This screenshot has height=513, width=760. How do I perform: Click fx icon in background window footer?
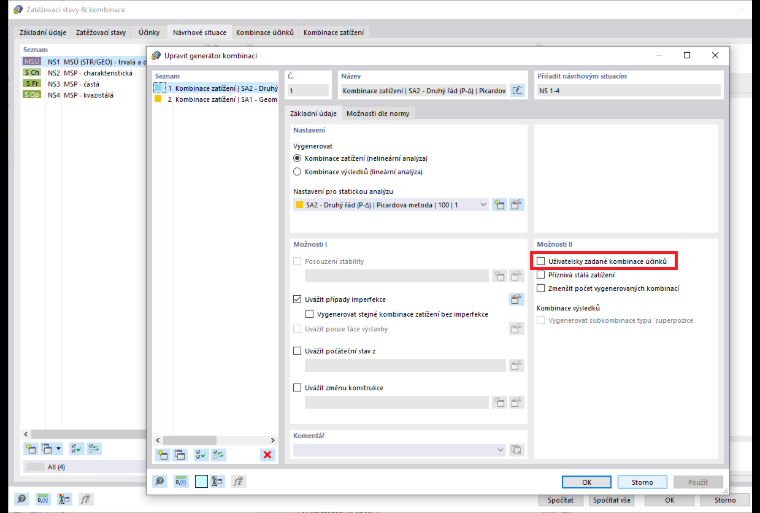(85, 499)
